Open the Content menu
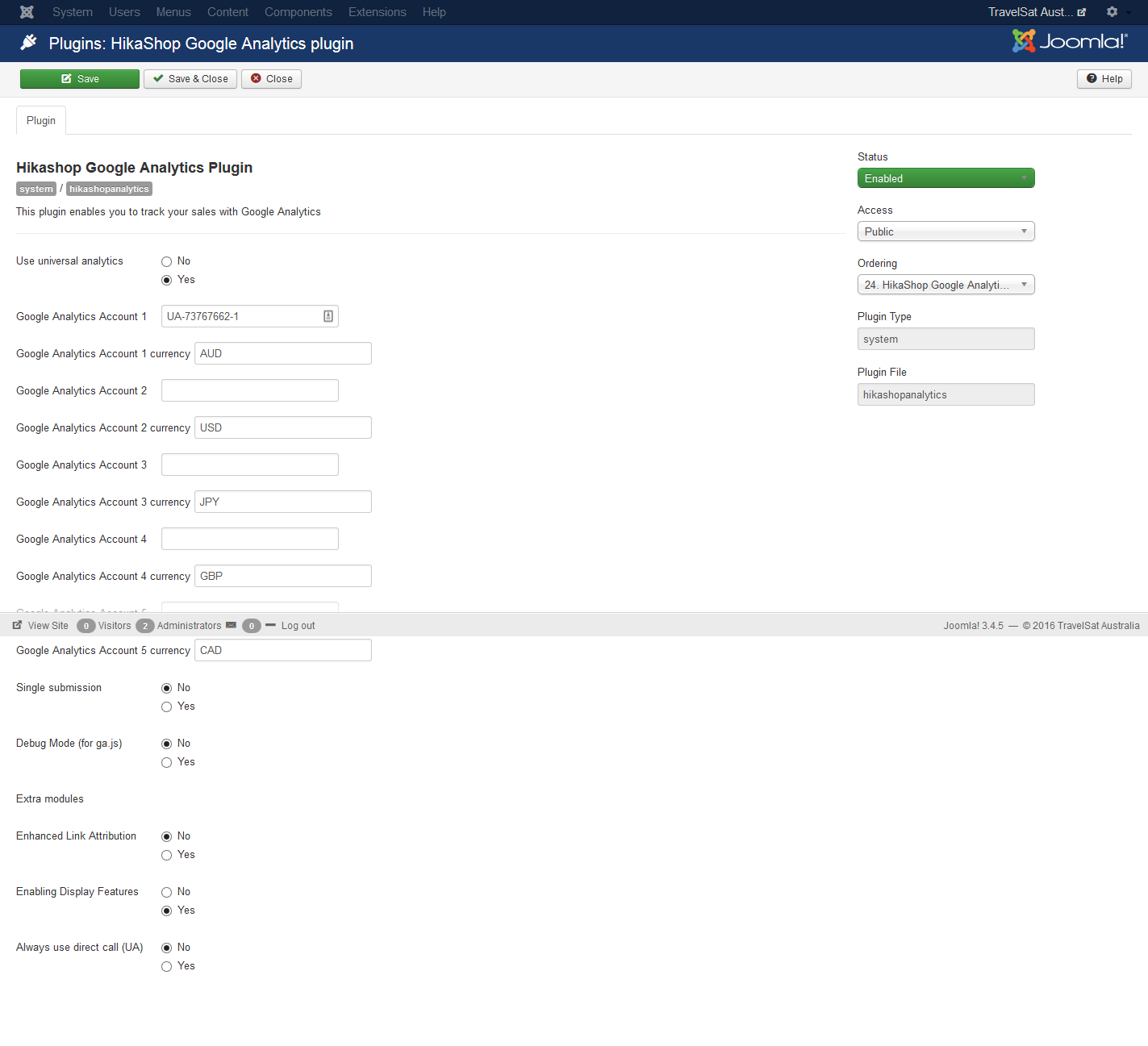Image resolution: width=1148 pixels, height=1046 pixels. (228, 12)
